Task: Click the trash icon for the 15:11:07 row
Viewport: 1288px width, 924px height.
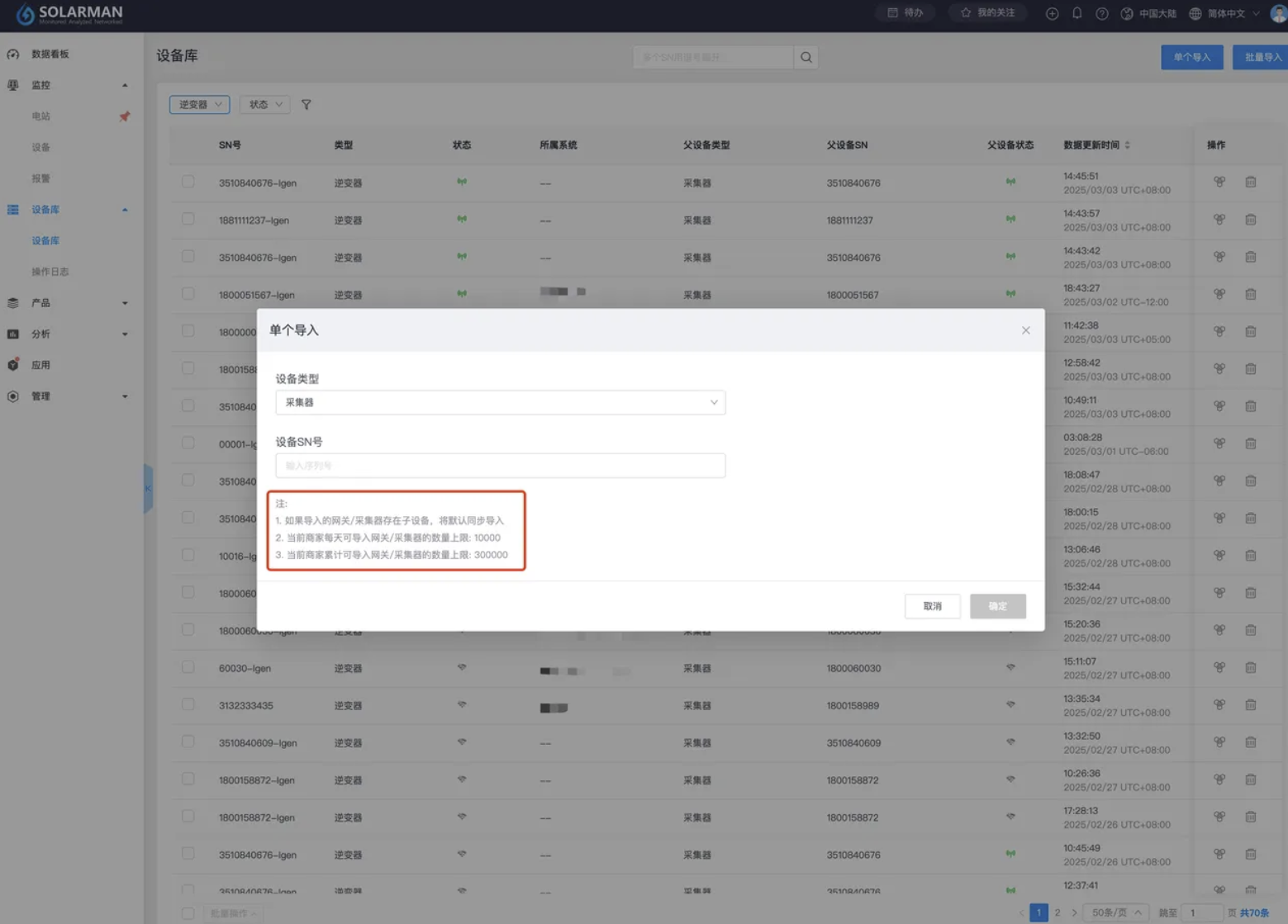Action: click(1251, 667)
